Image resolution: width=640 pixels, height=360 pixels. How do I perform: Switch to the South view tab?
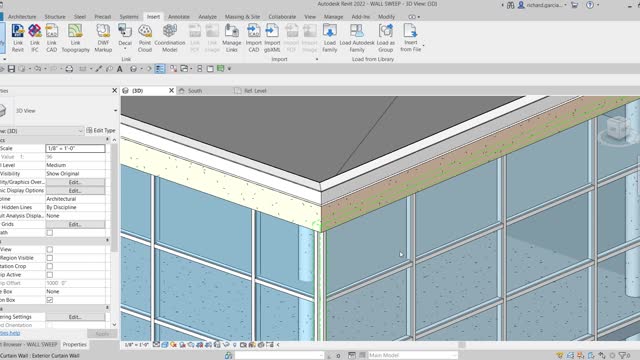[x=195, y=91]
